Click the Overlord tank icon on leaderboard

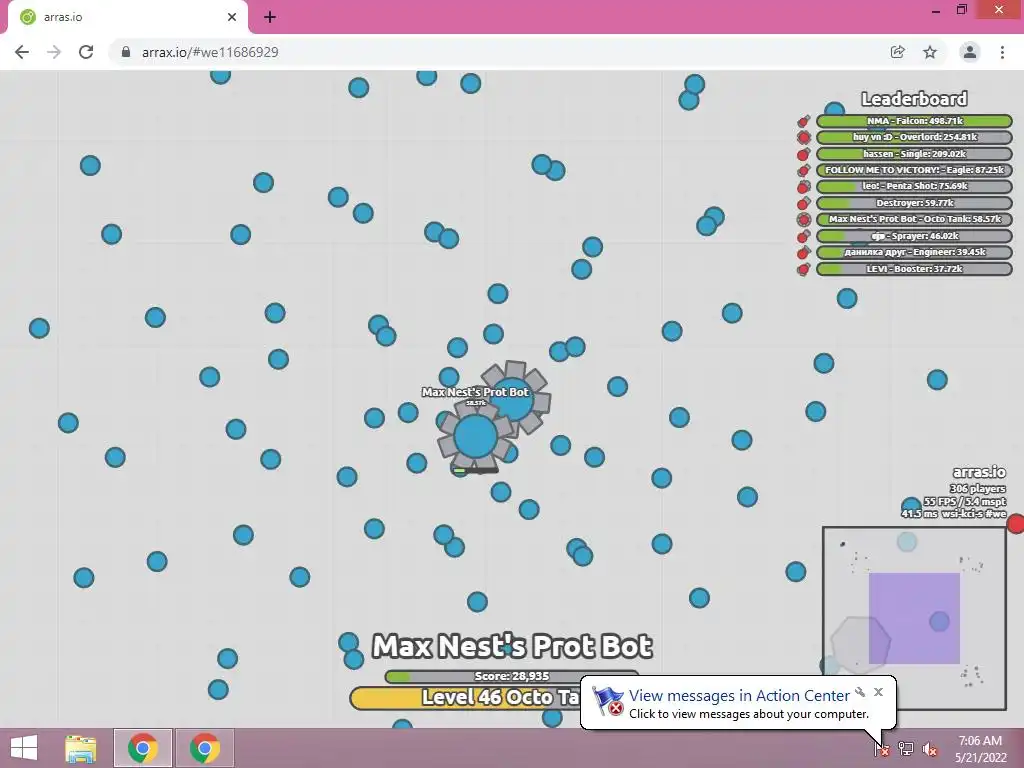tap(804, 137)
